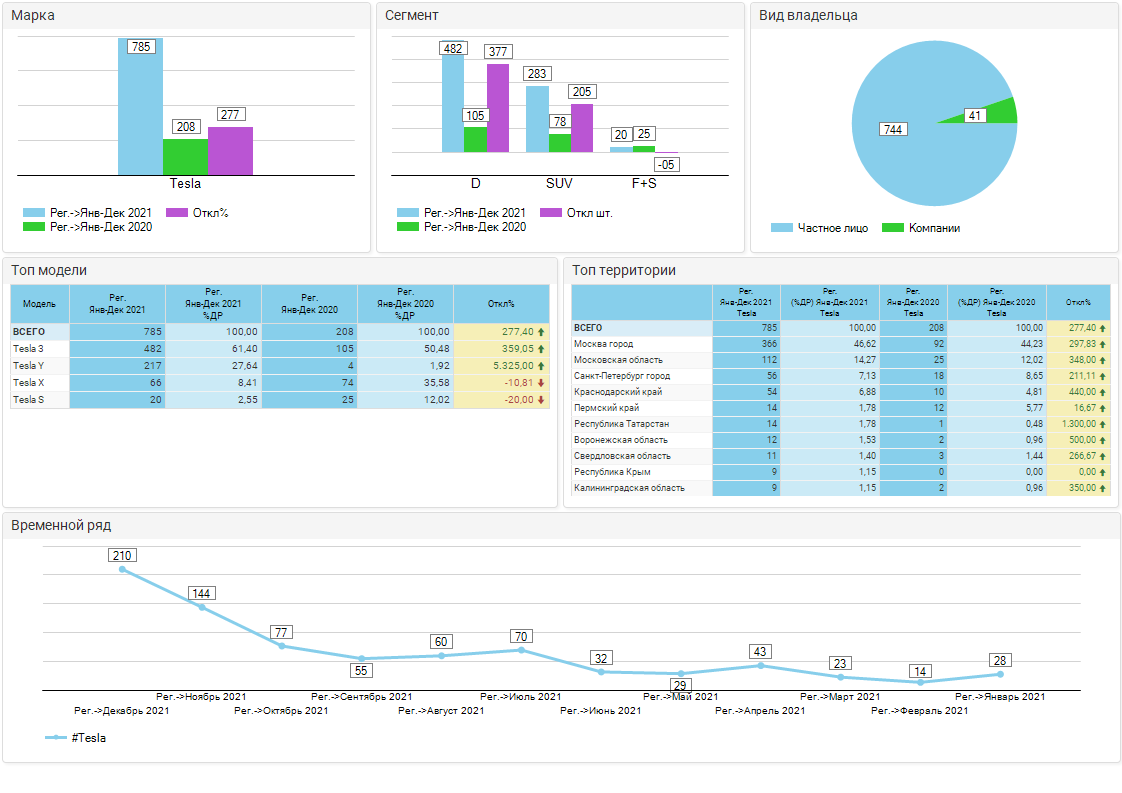This screenshot has height=793, width=1122.
Task: Click the 210 data point for Декабрь 2021
Action: pyautogui.click(x=123, y=569)
